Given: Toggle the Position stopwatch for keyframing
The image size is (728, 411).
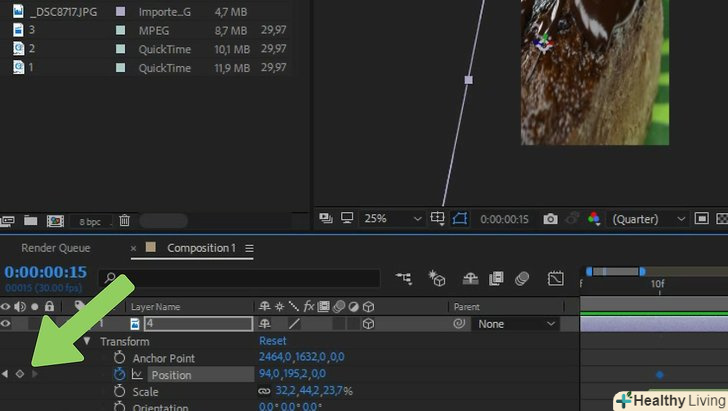Looking at the screenshot, I should tap(120, 375).
